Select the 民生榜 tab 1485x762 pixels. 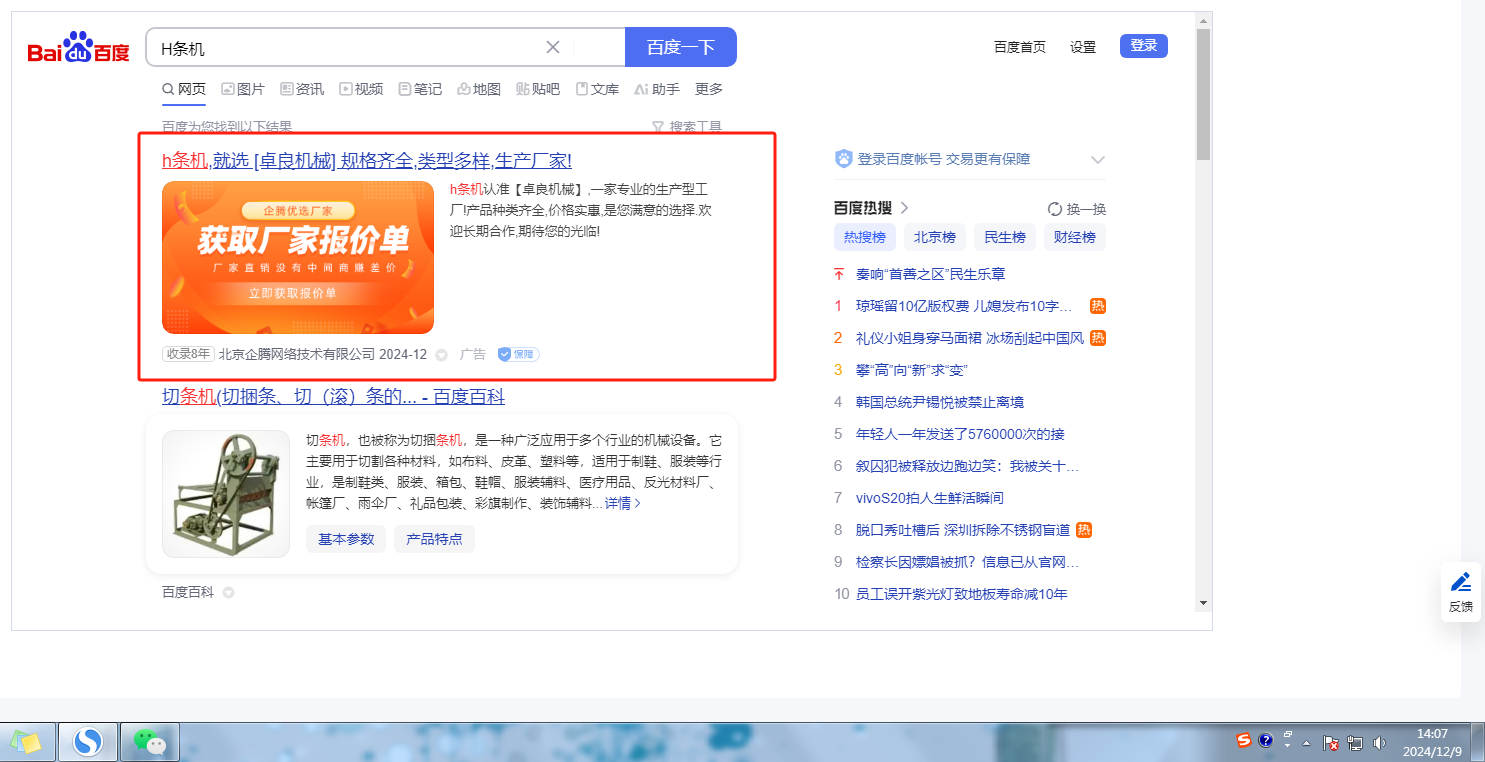(1005, 237)
